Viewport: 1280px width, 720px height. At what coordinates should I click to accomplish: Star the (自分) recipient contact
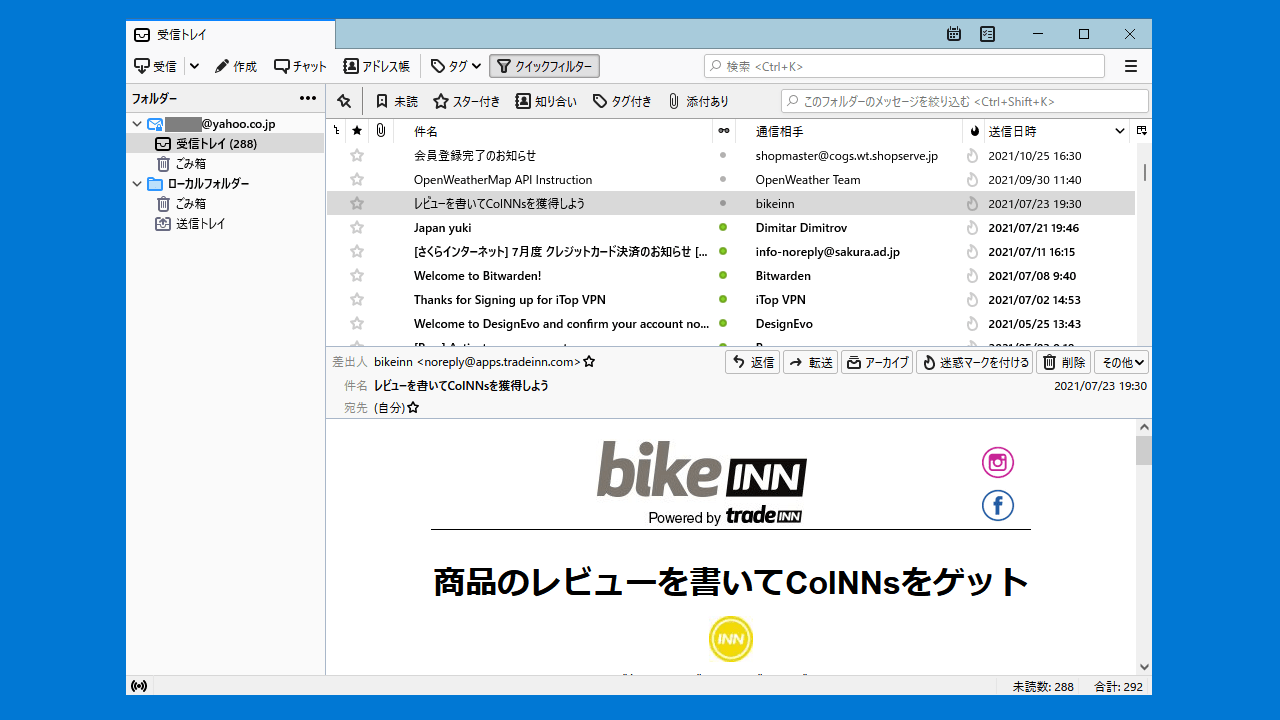point(413,408)
